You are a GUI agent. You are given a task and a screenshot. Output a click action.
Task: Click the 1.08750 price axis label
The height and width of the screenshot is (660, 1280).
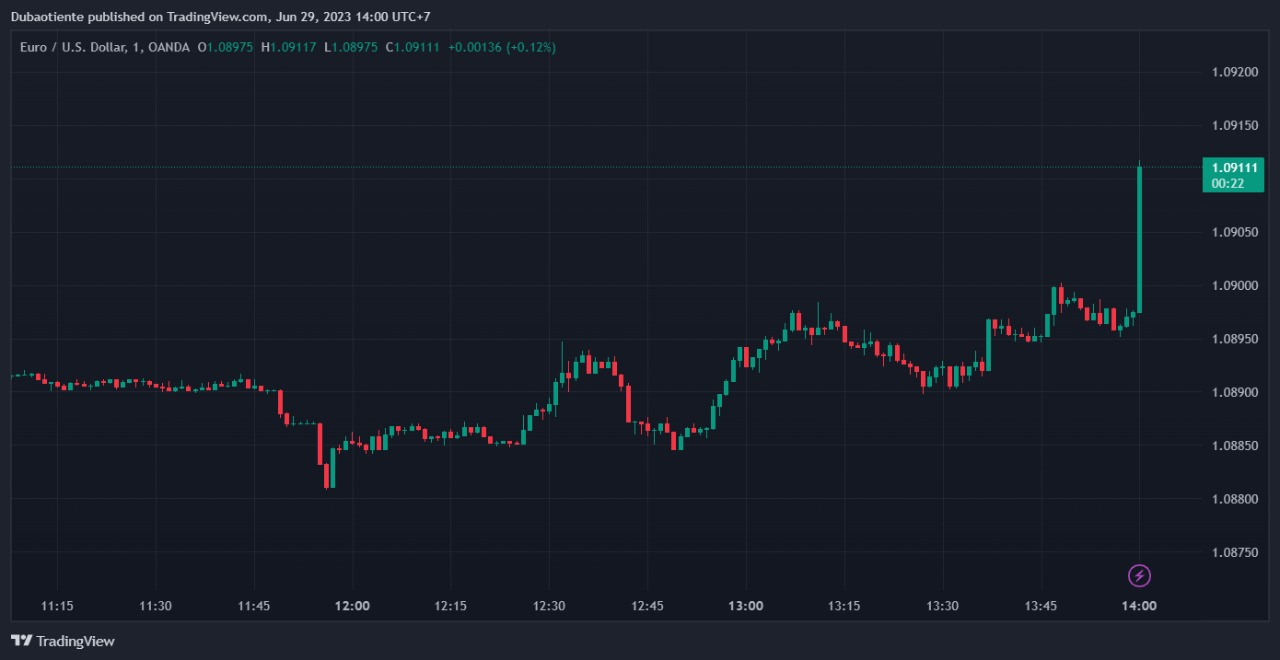[1233, 552]
